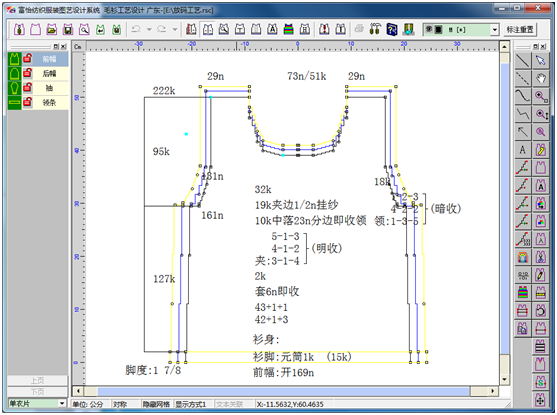Toggle the lock on 前幅 piece
This screenshot has width=557, height=415.
[x=28, y=59]
